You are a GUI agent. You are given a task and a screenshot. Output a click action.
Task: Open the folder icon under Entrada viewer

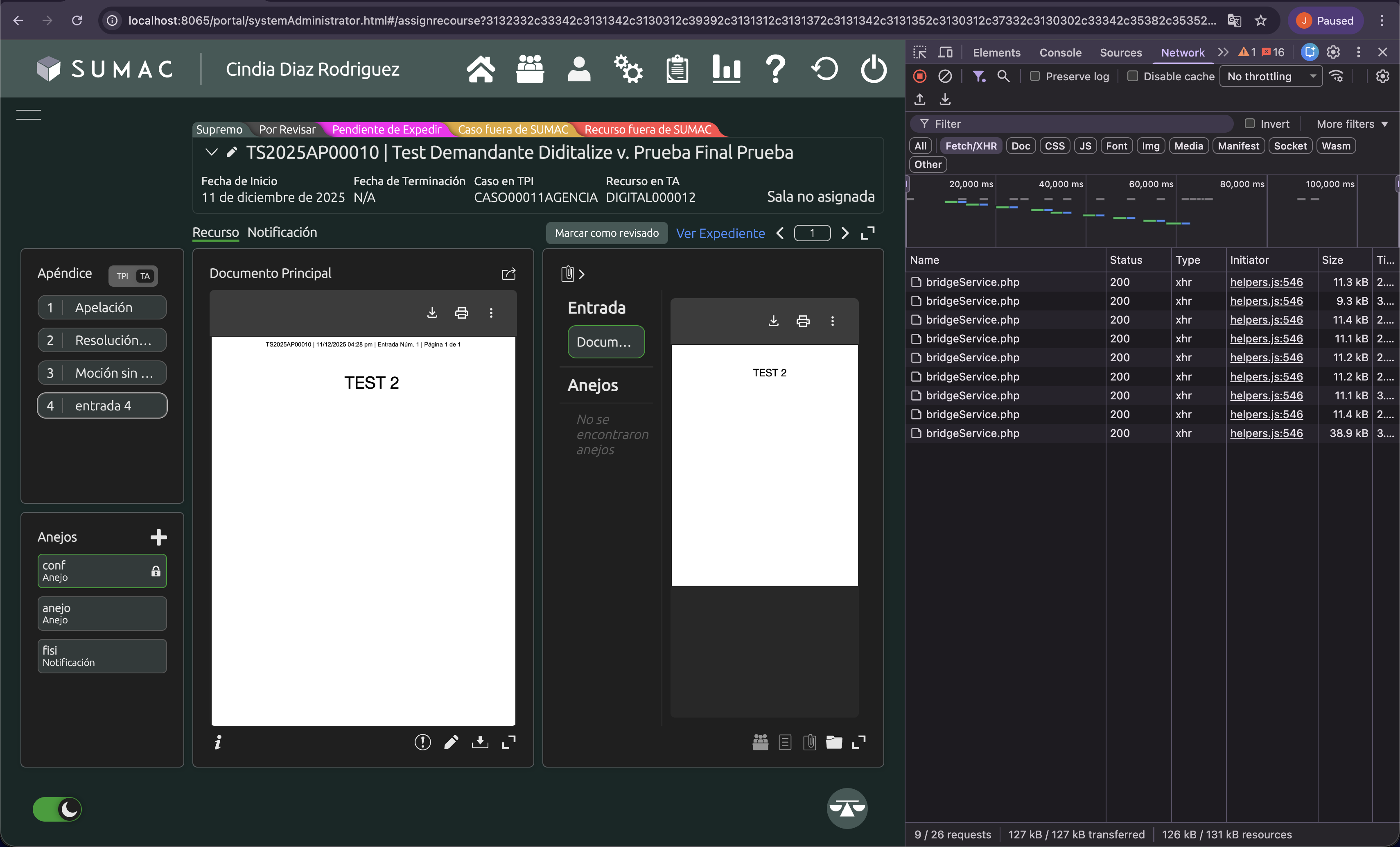tap(833, 742)
